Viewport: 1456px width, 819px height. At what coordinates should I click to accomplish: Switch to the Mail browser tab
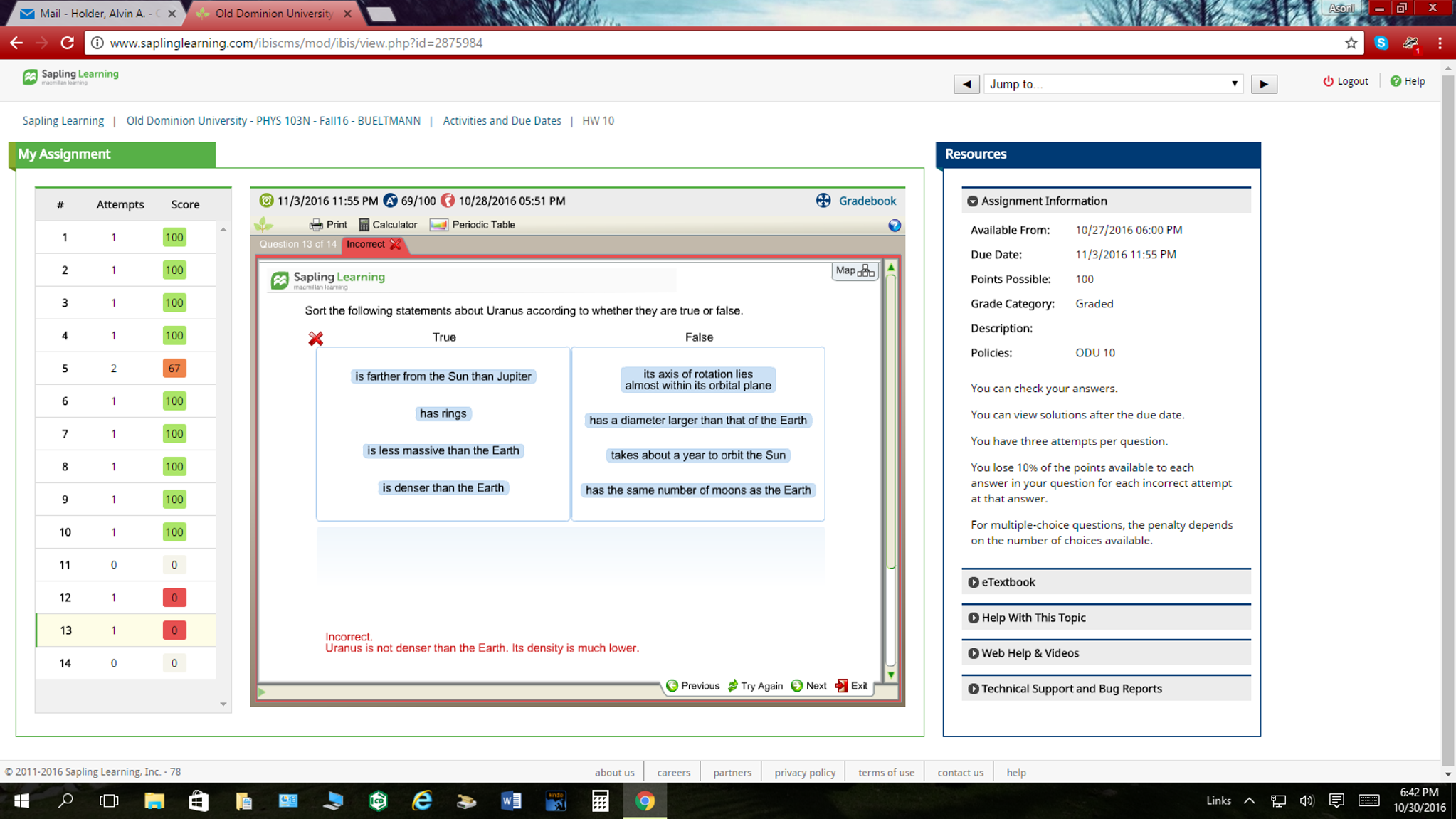coord(90,14)
